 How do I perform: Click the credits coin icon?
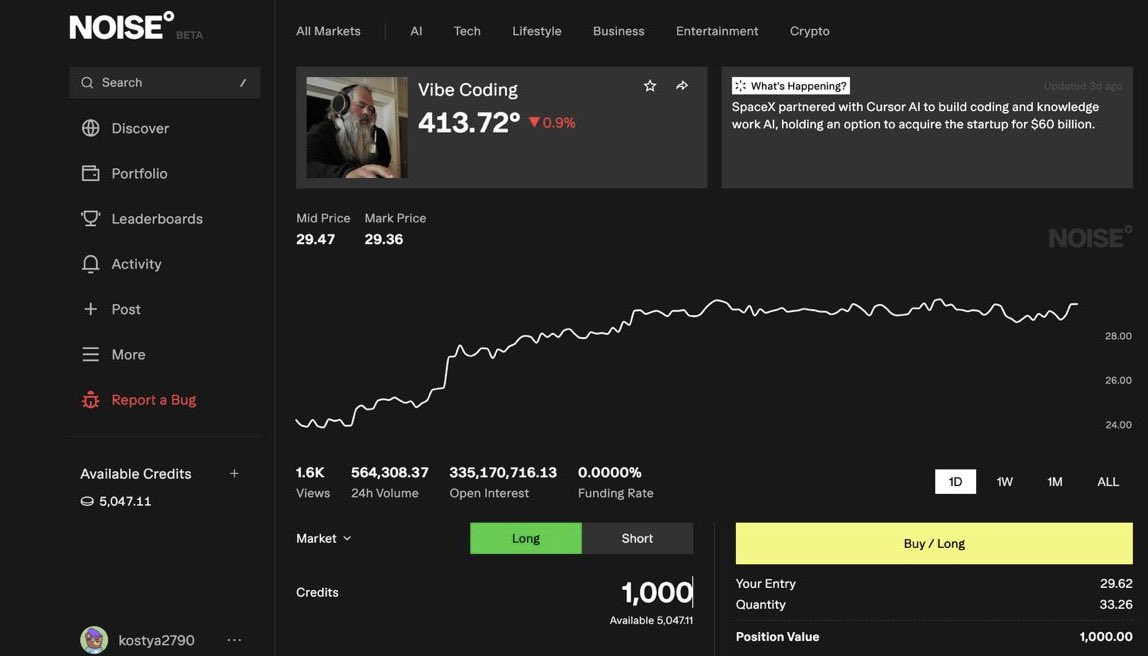coord(87,502)
